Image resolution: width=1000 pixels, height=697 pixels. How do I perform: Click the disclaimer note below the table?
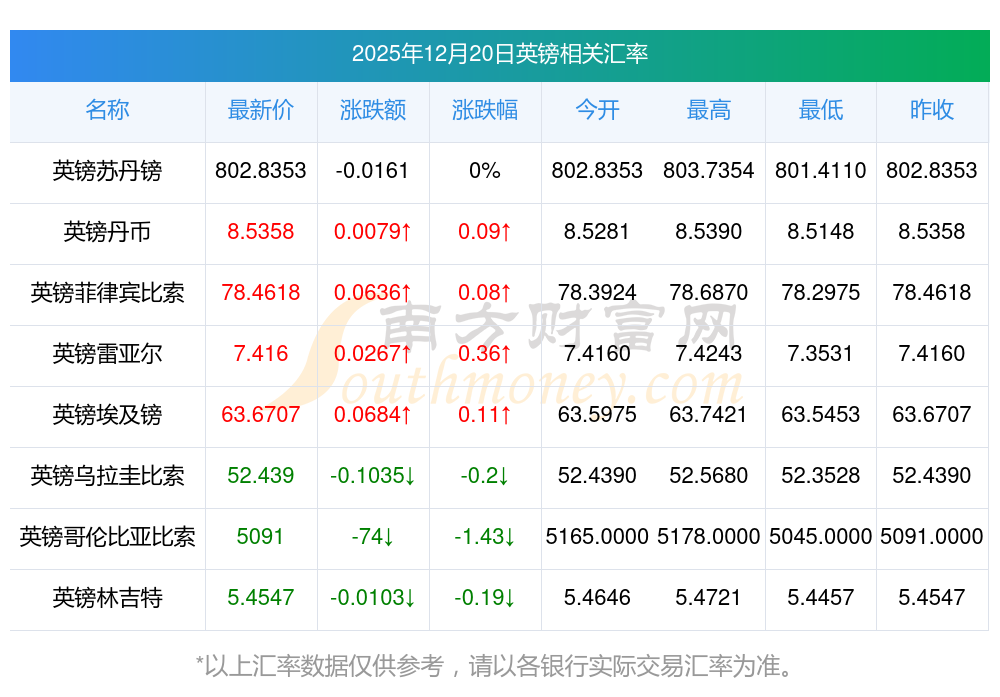495,666
